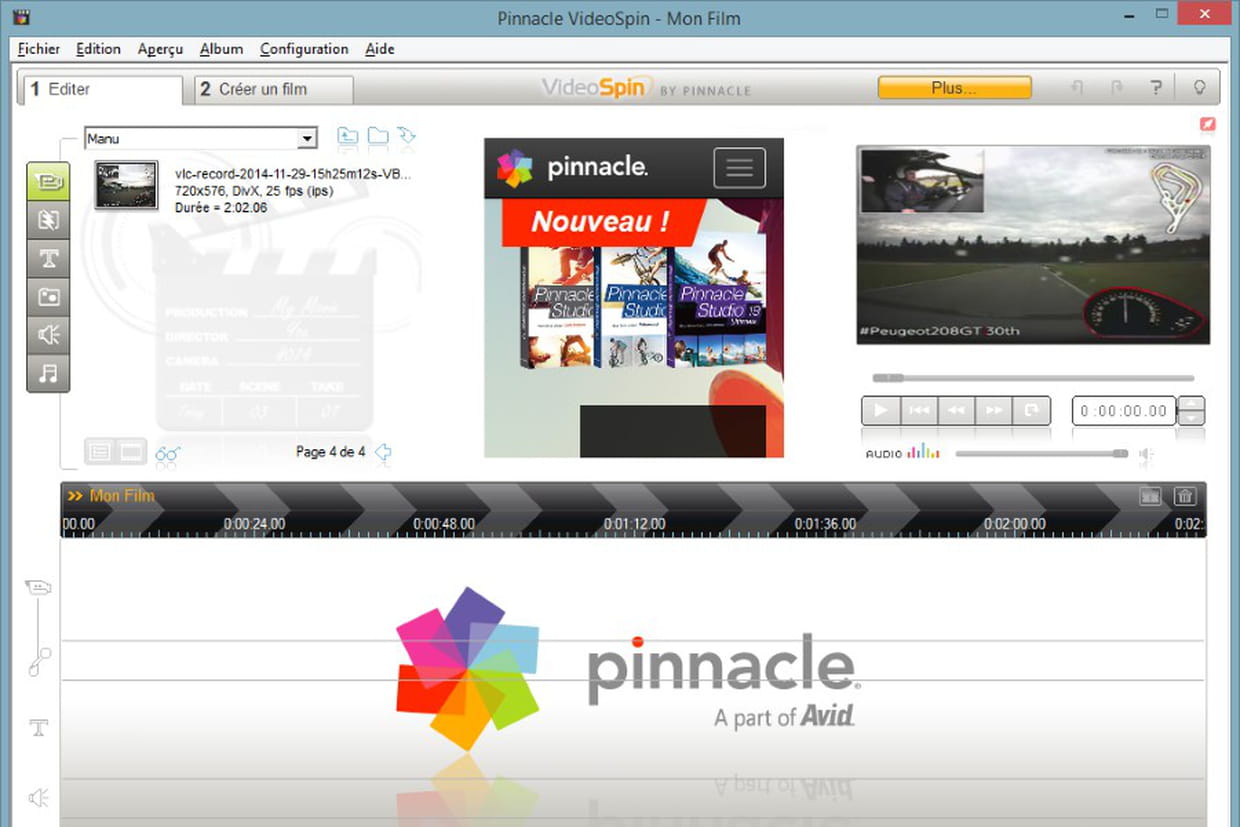Rewind the preview video
Screen dimensions: 1240x827
(x=956, y=410)
